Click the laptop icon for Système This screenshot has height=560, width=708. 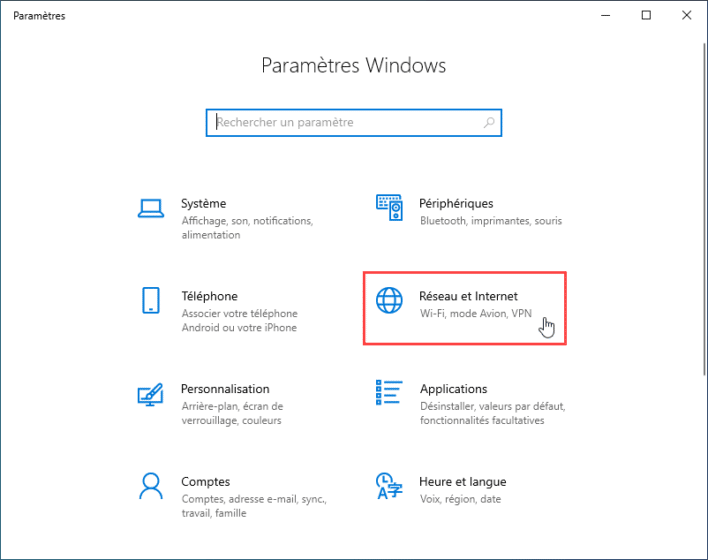click(x=151, y=208)
